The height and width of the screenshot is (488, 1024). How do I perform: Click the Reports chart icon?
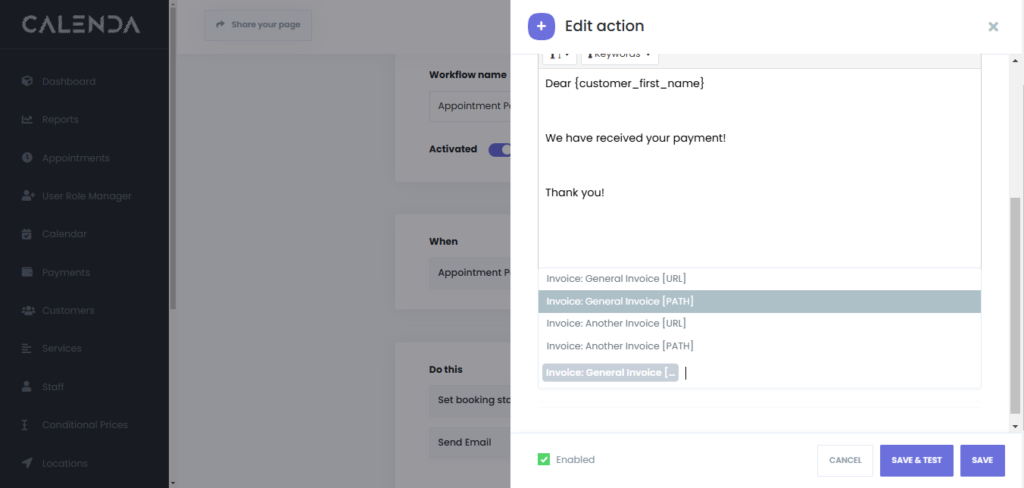(x=27, y=120)
